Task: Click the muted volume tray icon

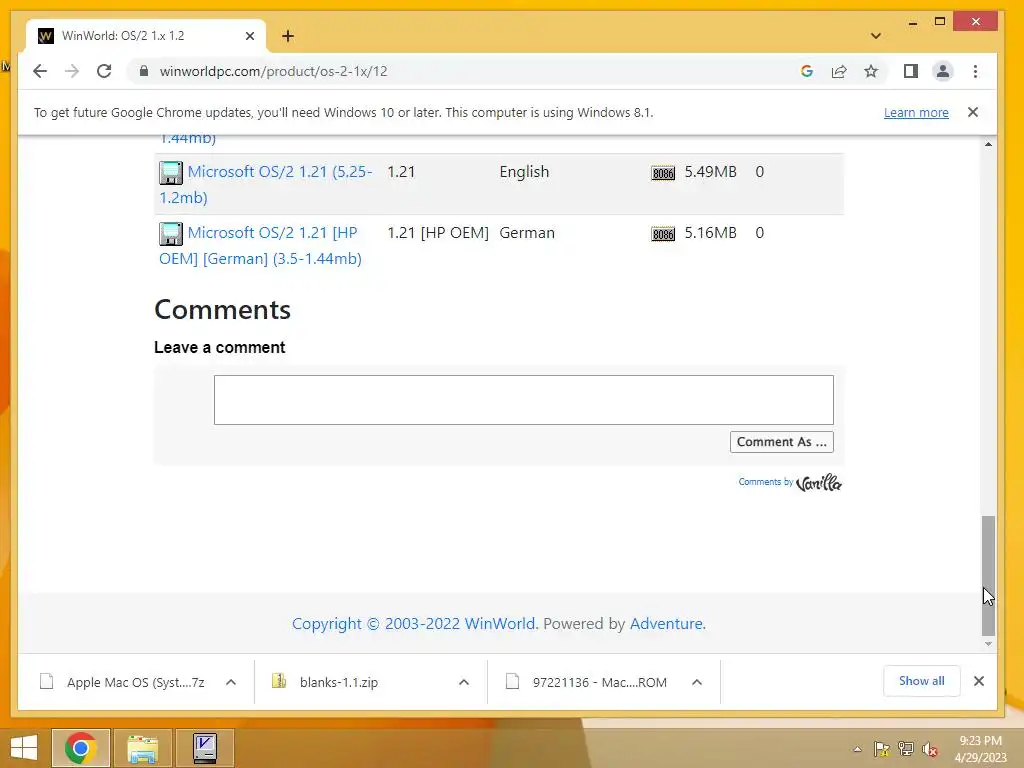Action: (x=930, y=749)
